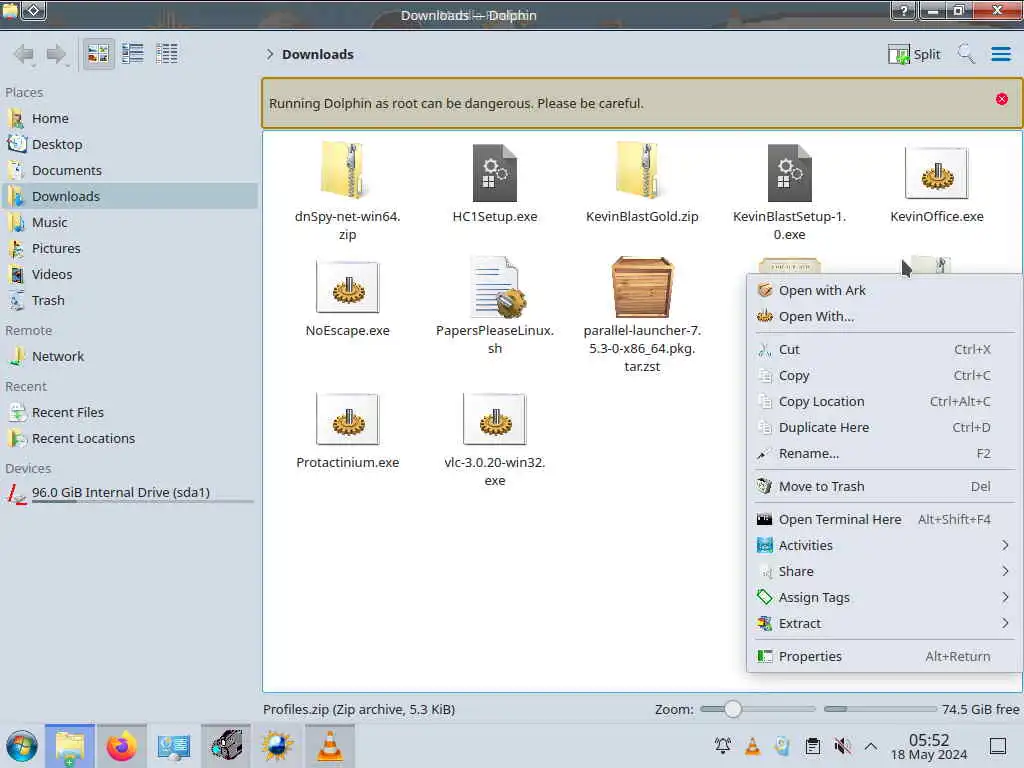1024x768 pixels.
Task: Open Network under Remote
Action: point(129,356)
